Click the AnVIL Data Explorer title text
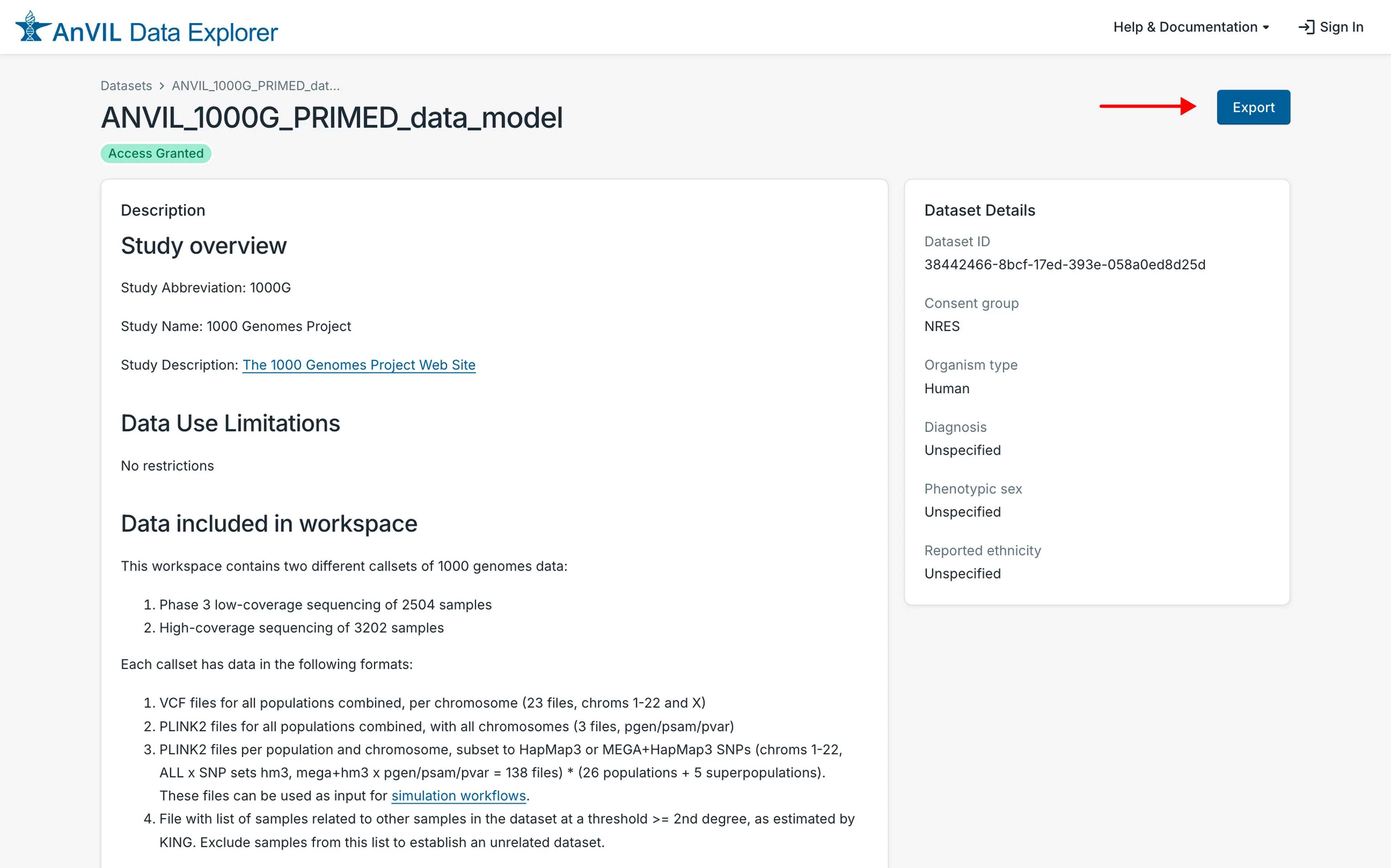Screen dimensions: 1391x868 (x=165, y=32)
